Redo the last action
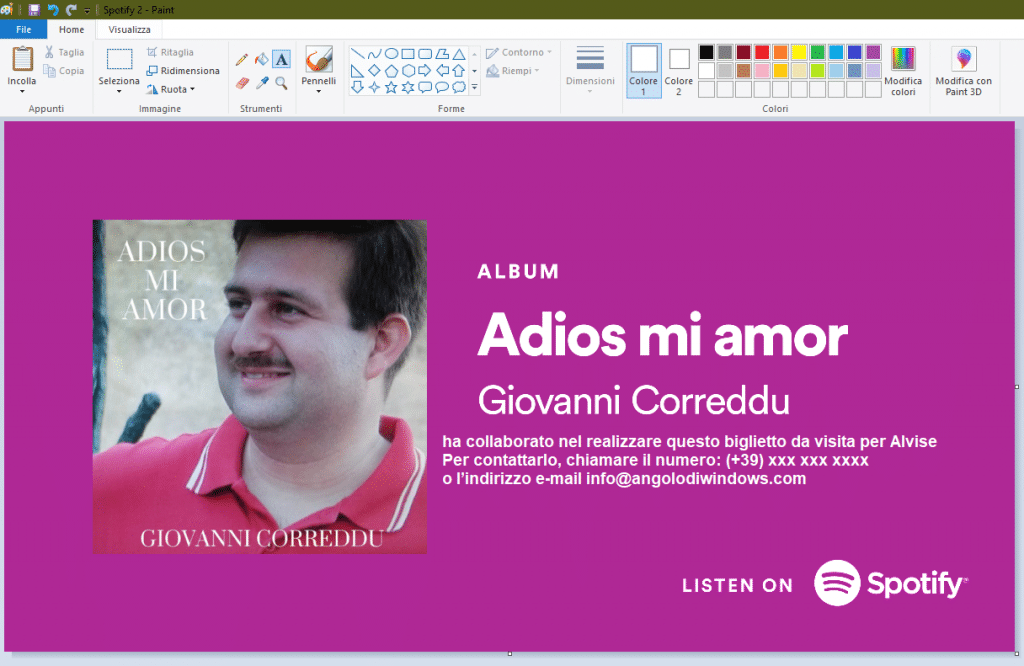The height and width of the screenshot is (666, 1024). (71, 10)
